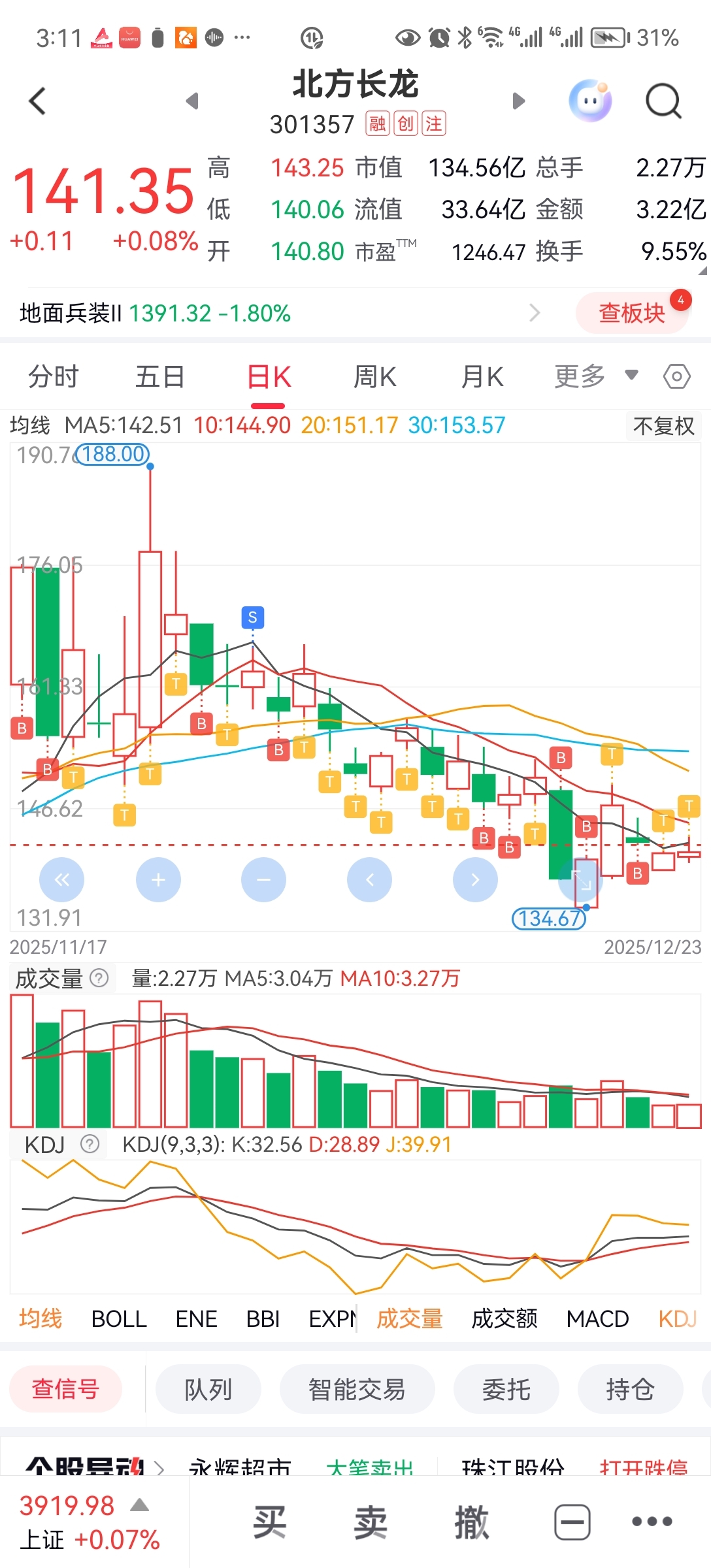Open the AI assistant robot icon

pos(591,101)
